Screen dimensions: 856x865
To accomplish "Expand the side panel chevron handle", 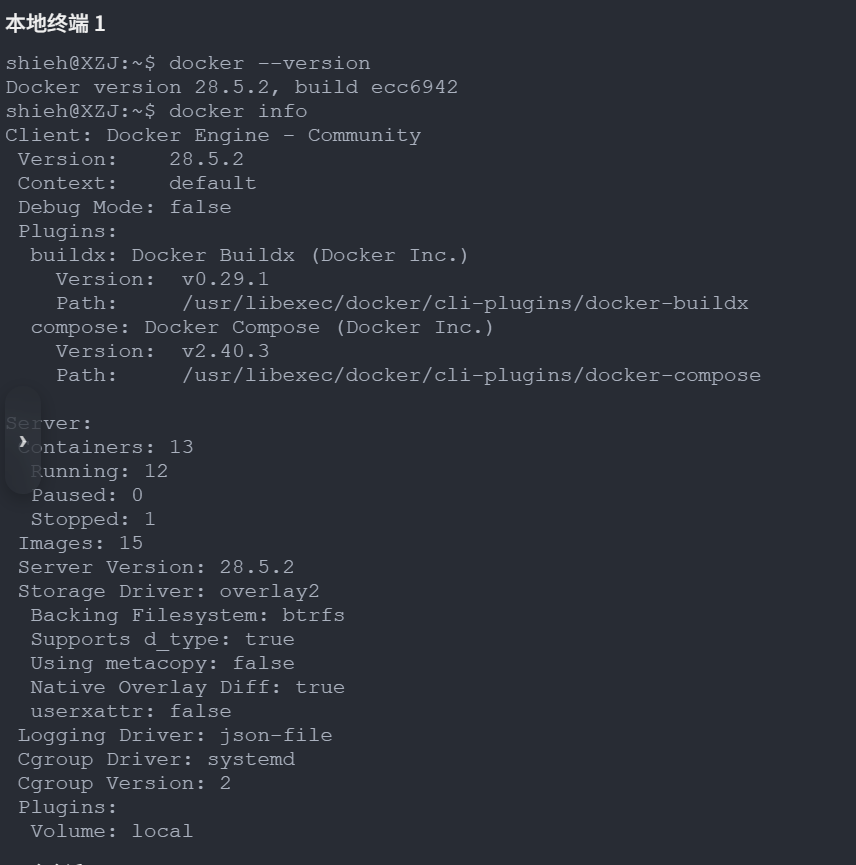I will click(22, 441).
